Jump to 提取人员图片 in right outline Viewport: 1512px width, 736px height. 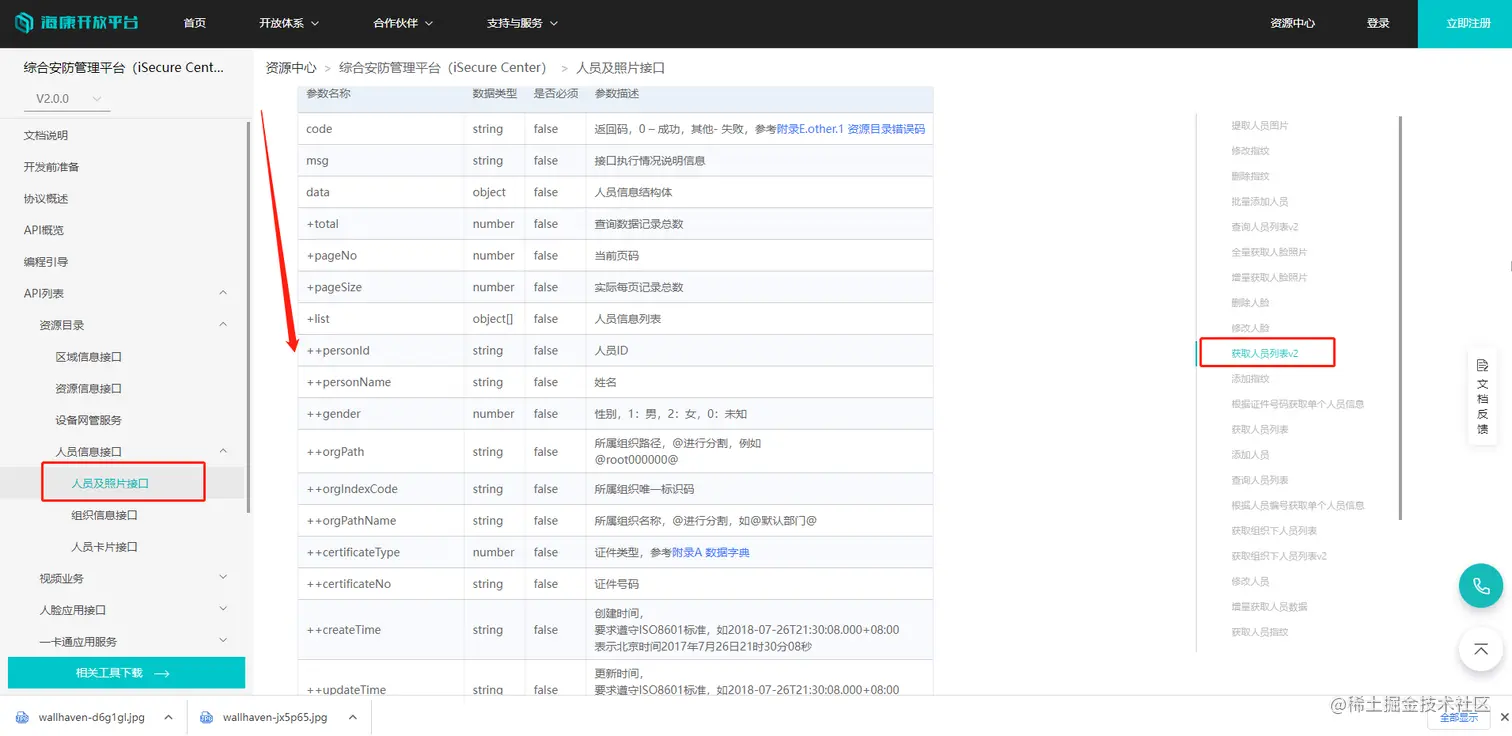[1260, 126]
